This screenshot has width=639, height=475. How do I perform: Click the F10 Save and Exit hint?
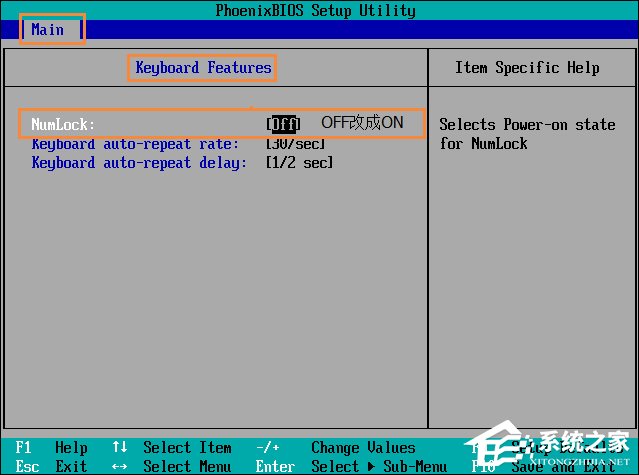(544, 466)
